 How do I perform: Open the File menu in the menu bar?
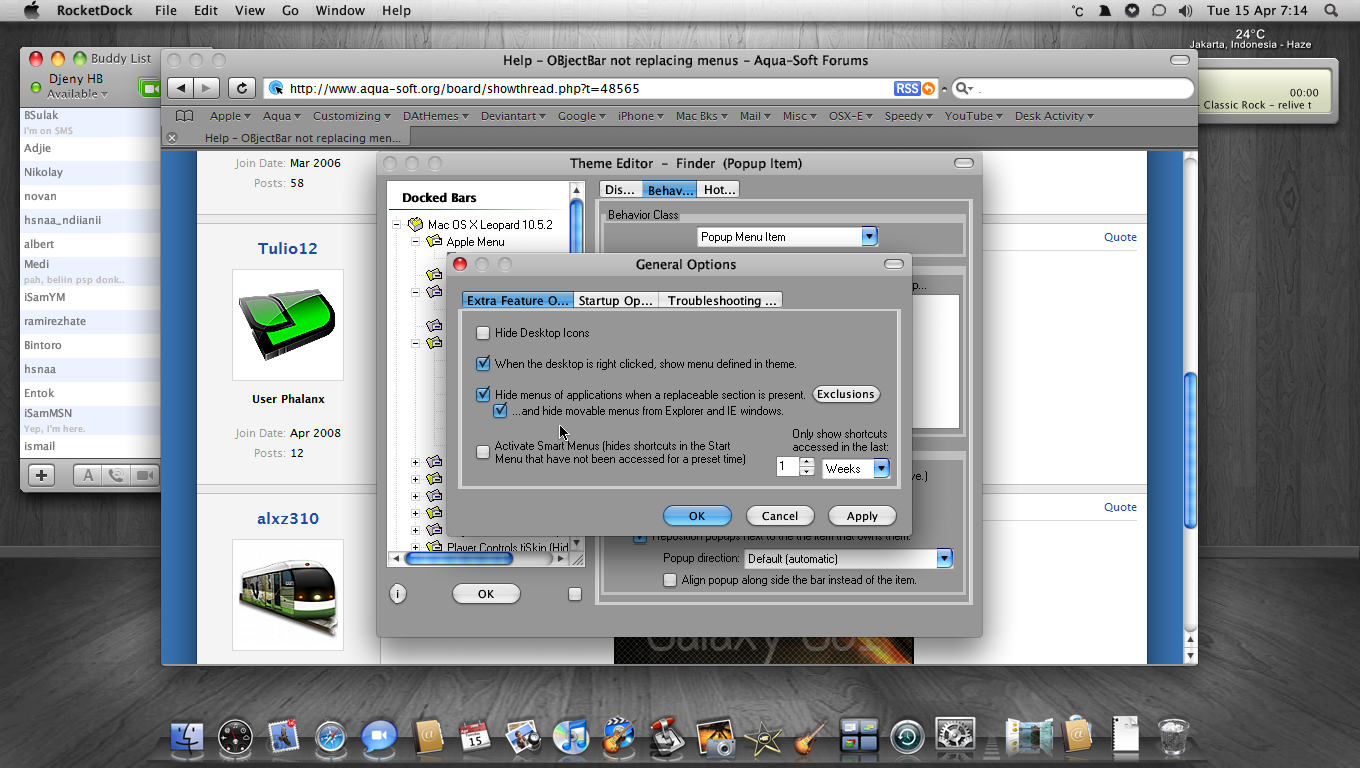point(166,11)
